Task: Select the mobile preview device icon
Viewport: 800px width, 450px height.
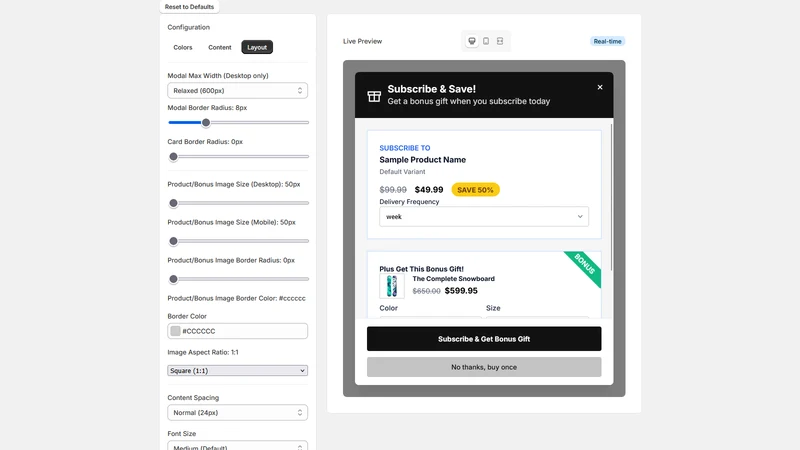Action: 486,41
